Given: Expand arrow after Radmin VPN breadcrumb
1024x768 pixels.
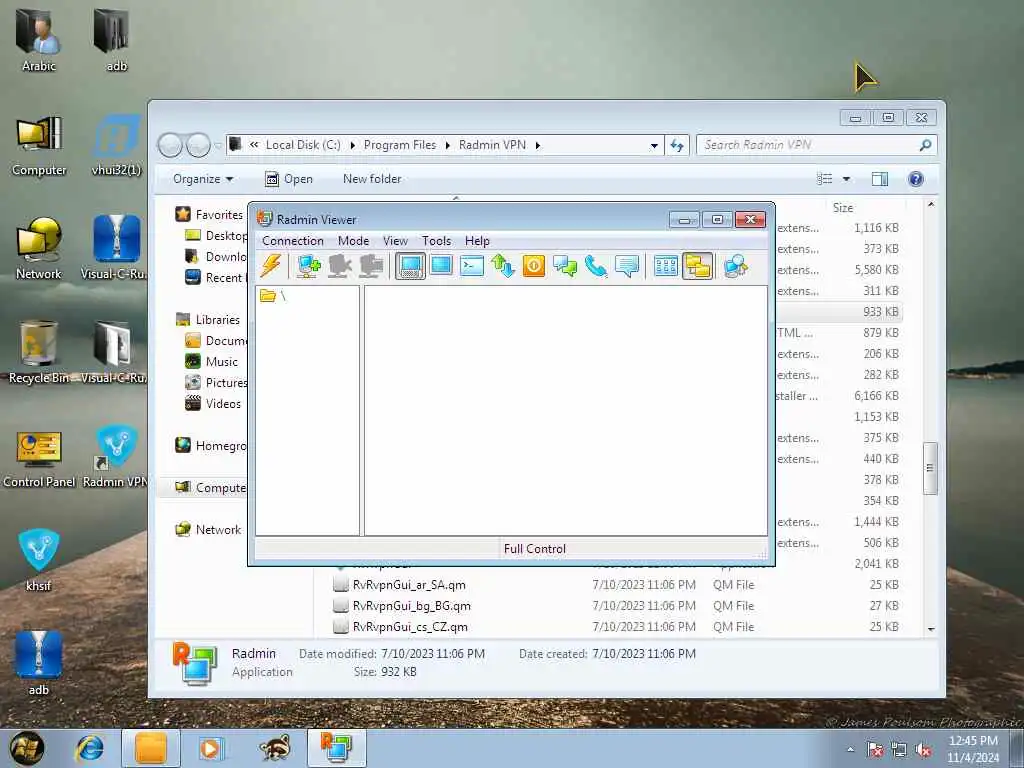Looking at the screenshot, I should pos(537,145).
